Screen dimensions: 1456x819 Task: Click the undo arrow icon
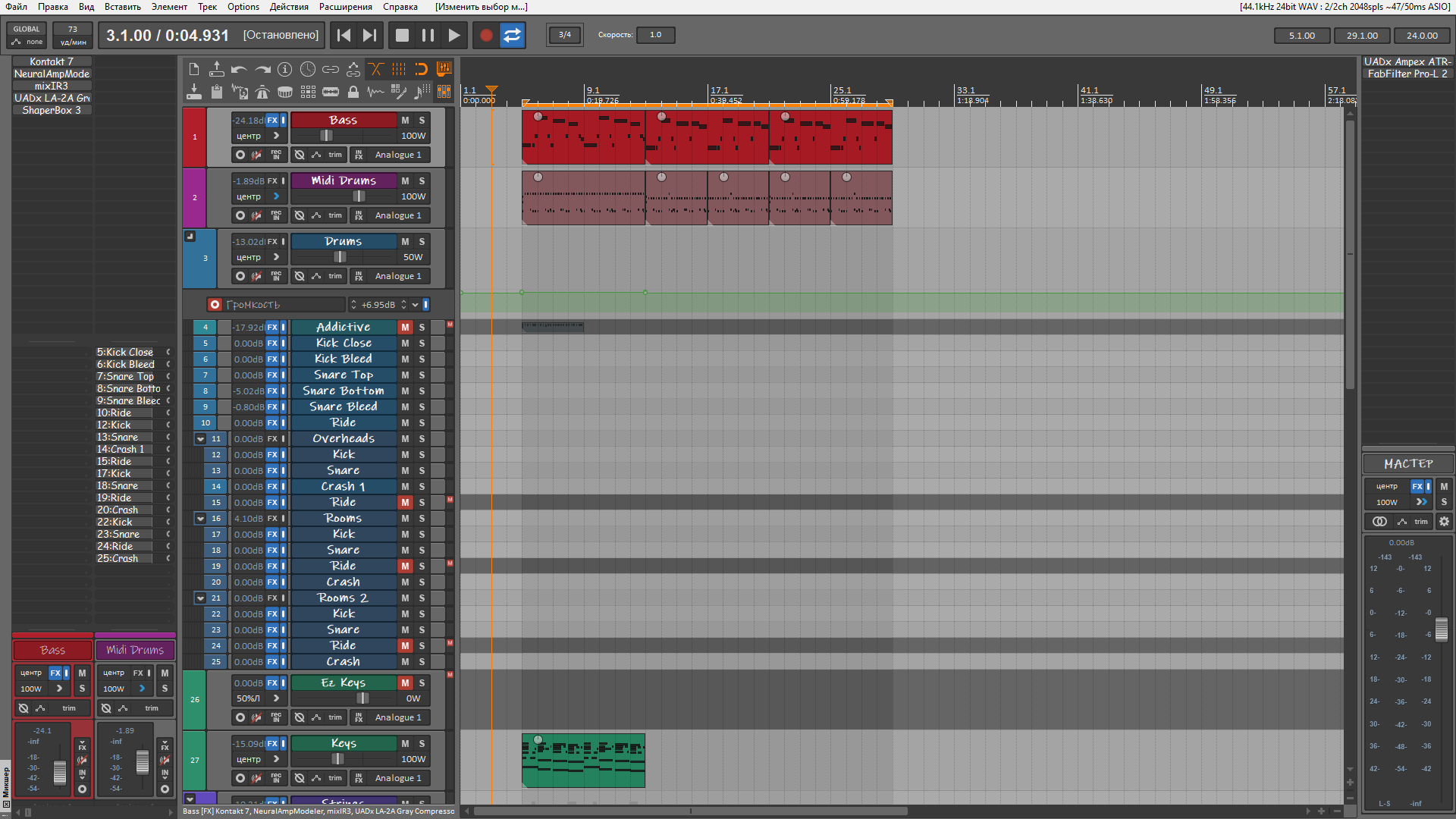tap(239, 69)
